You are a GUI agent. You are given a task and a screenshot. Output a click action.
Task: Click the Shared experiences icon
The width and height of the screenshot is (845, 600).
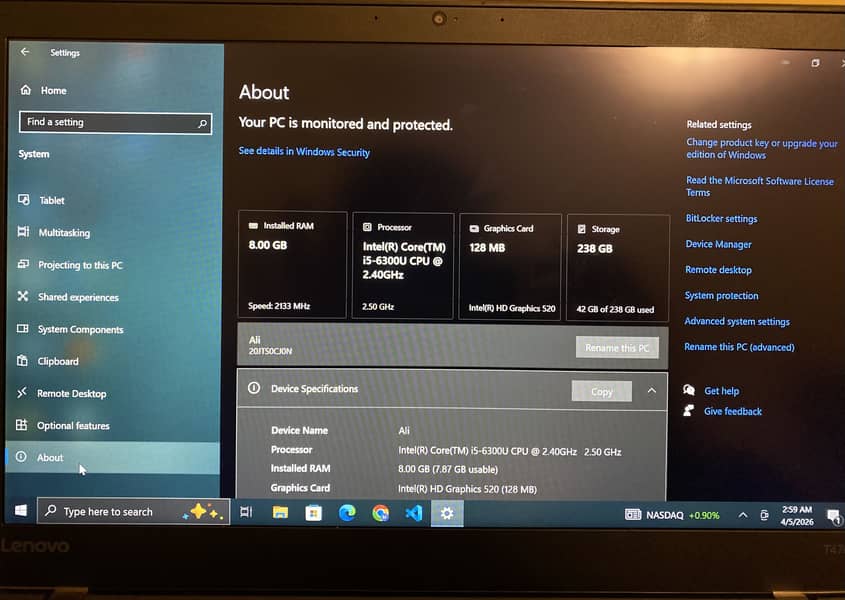[x=23, y=296]
